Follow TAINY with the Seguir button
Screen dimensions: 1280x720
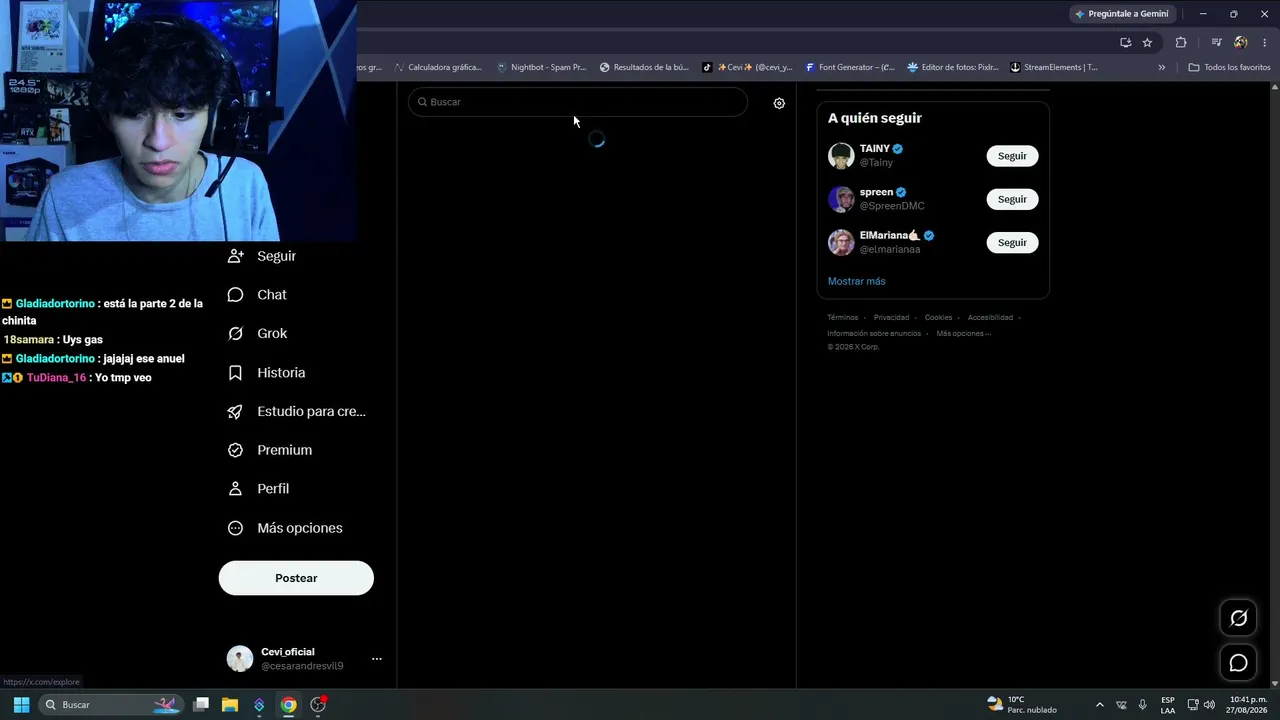pos(1012,156)
